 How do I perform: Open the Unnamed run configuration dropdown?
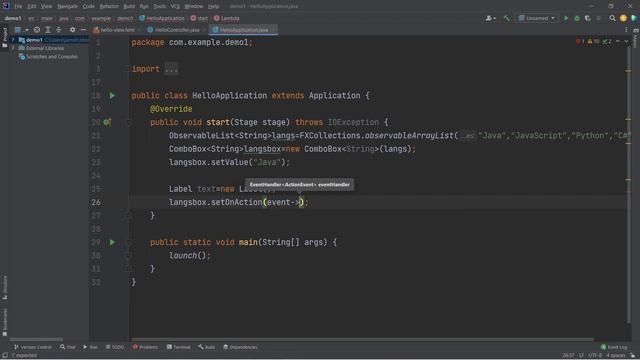(x=536, y=18)
